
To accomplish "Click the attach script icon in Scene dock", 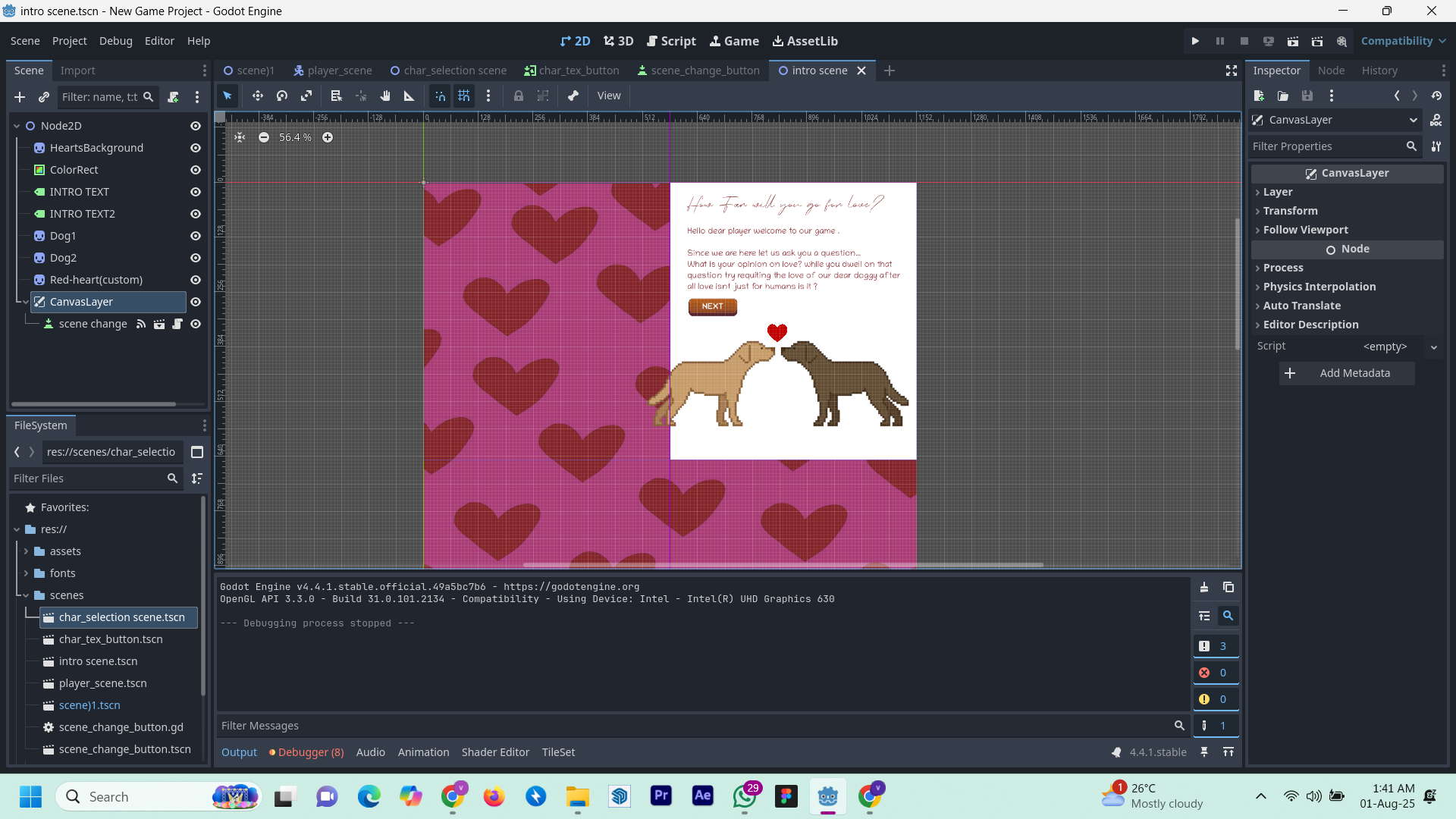I will [x=173, y=97].
